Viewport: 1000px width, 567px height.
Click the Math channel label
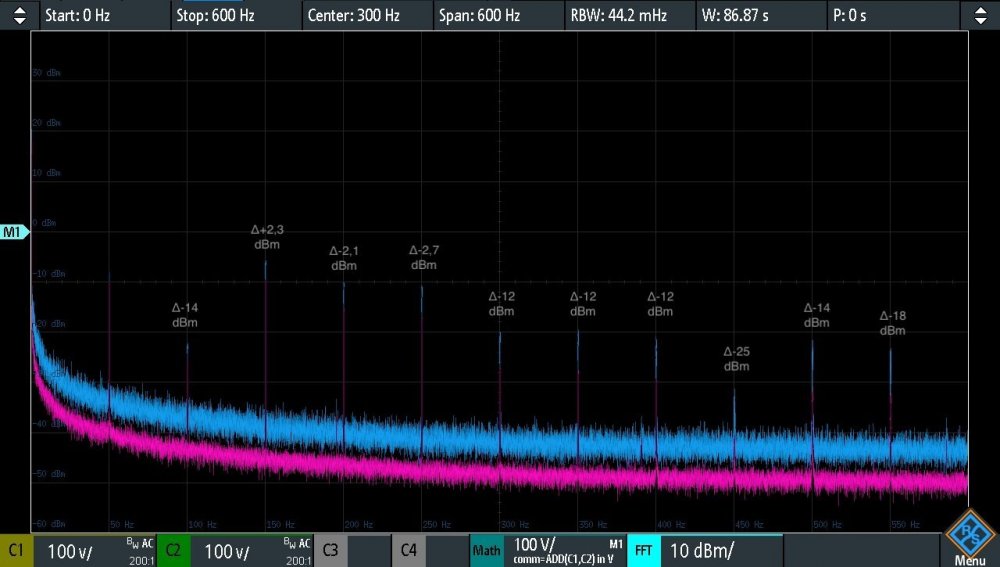click(487, 551)
